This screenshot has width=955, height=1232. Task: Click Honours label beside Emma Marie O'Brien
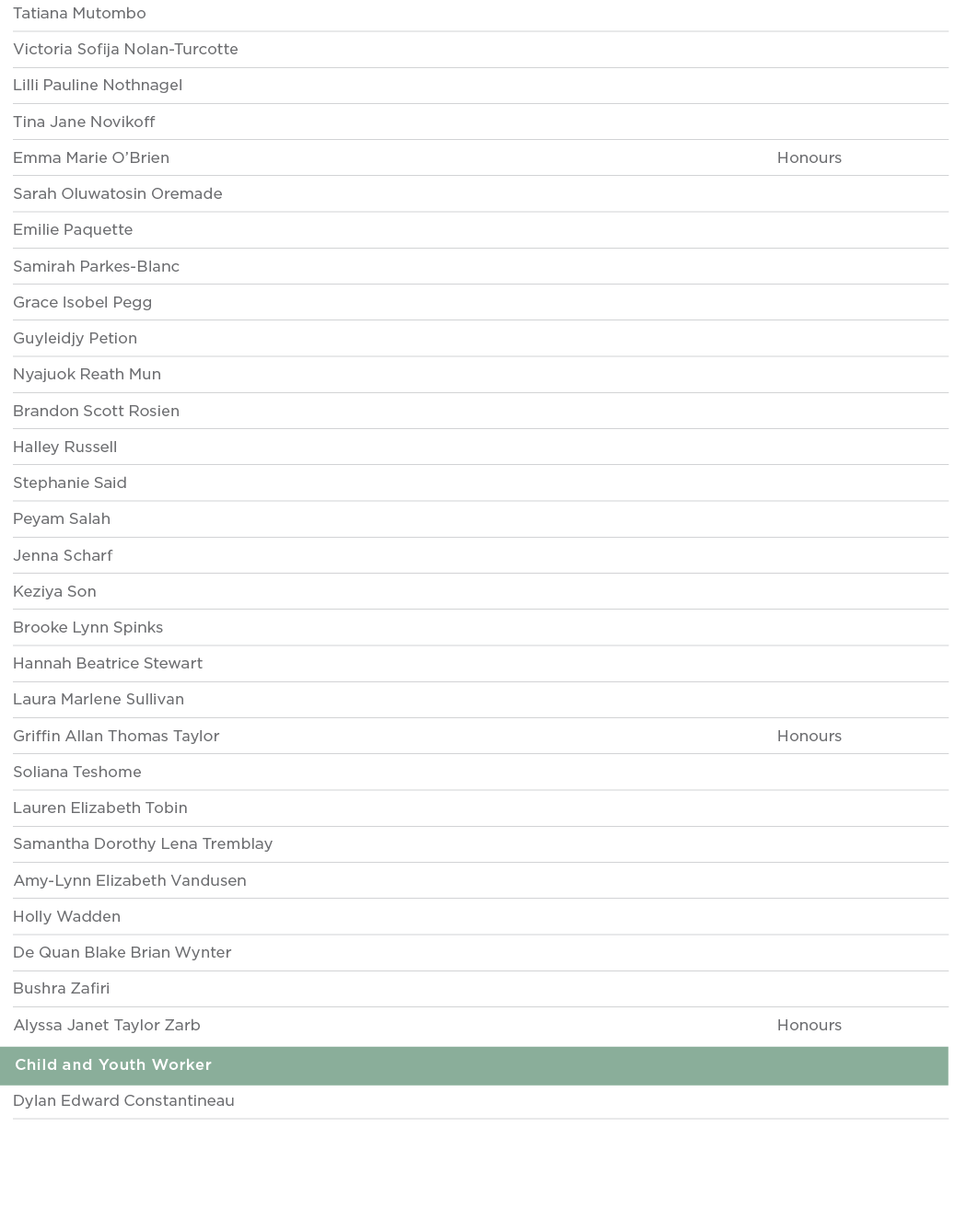pyautogui.click(x=809, y=158)
